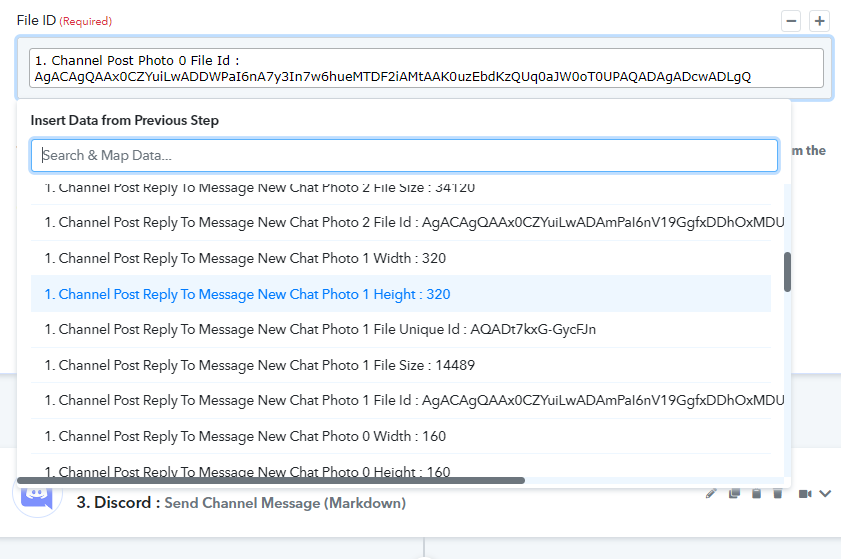Click the clipboard paste icon on Discord step
Image resolution: width=841 pixels, height=559 pixels.
click(756, 494)
